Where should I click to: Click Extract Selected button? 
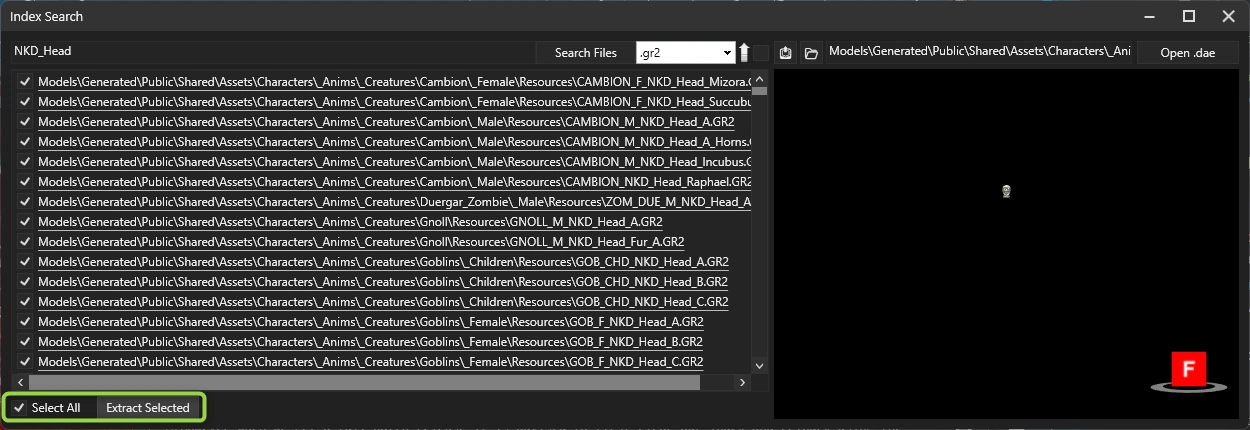click(x=148, y=408)
